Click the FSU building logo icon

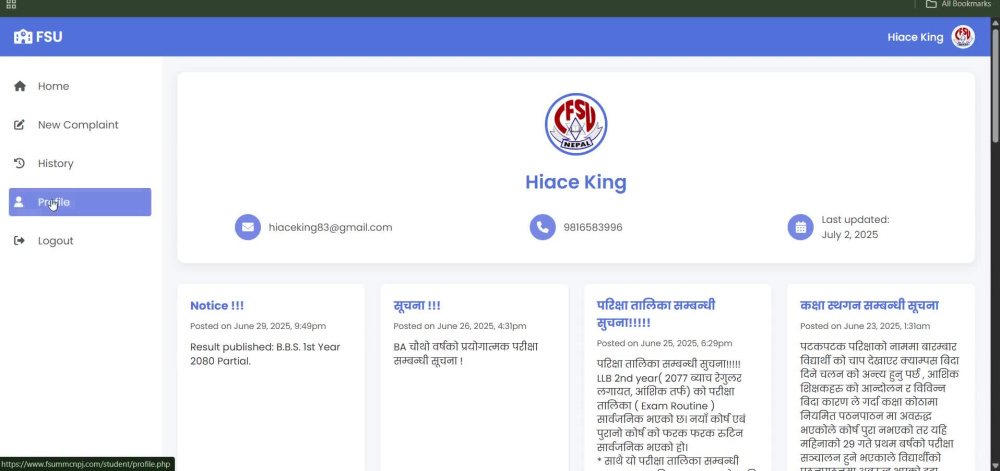tap(23, 37)
